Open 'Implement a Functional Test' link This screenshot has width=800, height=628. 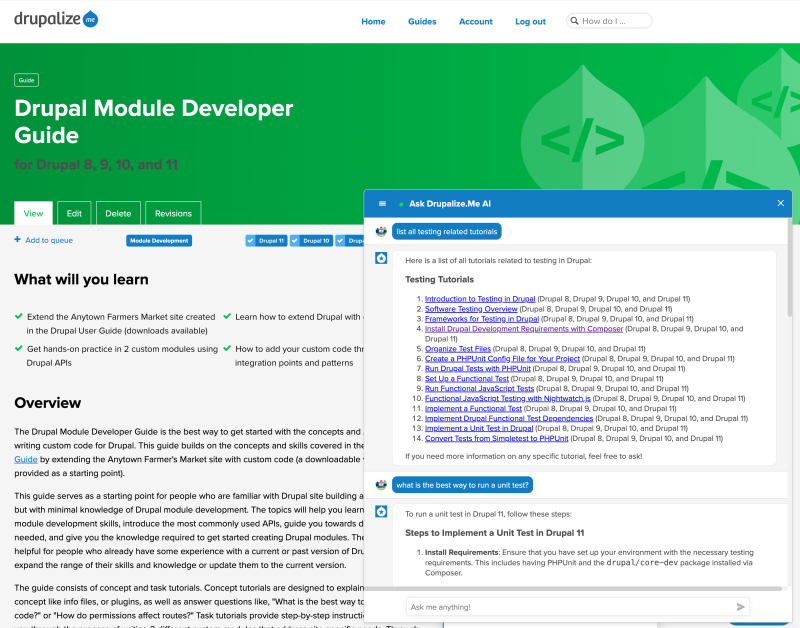point(473,408)
